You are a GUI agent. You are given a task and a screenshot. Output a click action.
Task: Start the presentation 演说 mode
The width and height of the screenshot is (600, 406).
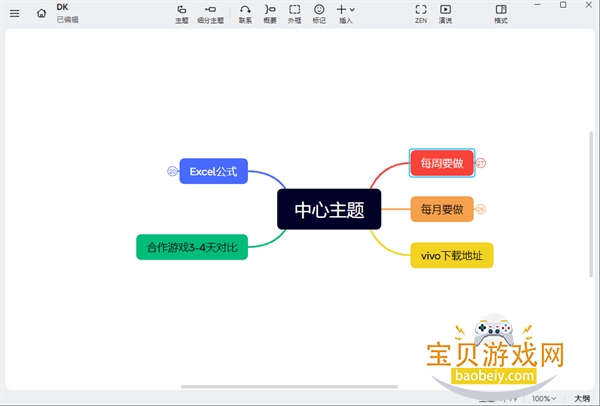pos(445,14)
